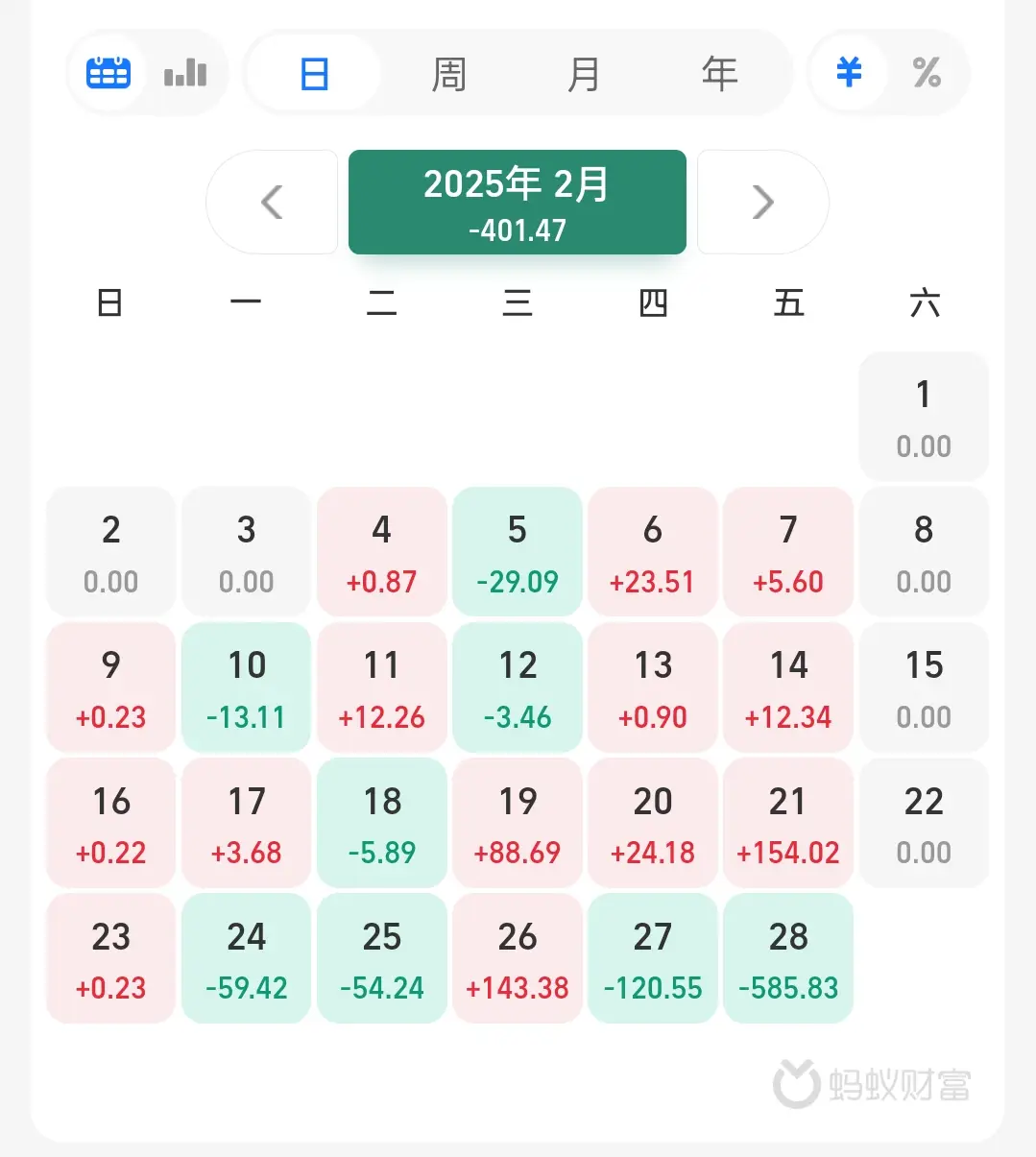Image resolution: width=1036 pixels, height=1157 pixels.
Task: Switch to bar chart view icon
Action: tap(185, 73)
